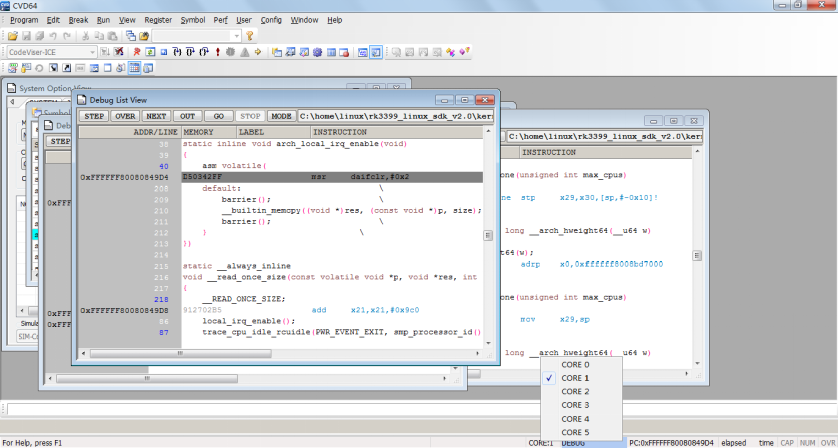Click the yellow help question mark icon
838x448 pixels.
[x=250, y=35]
